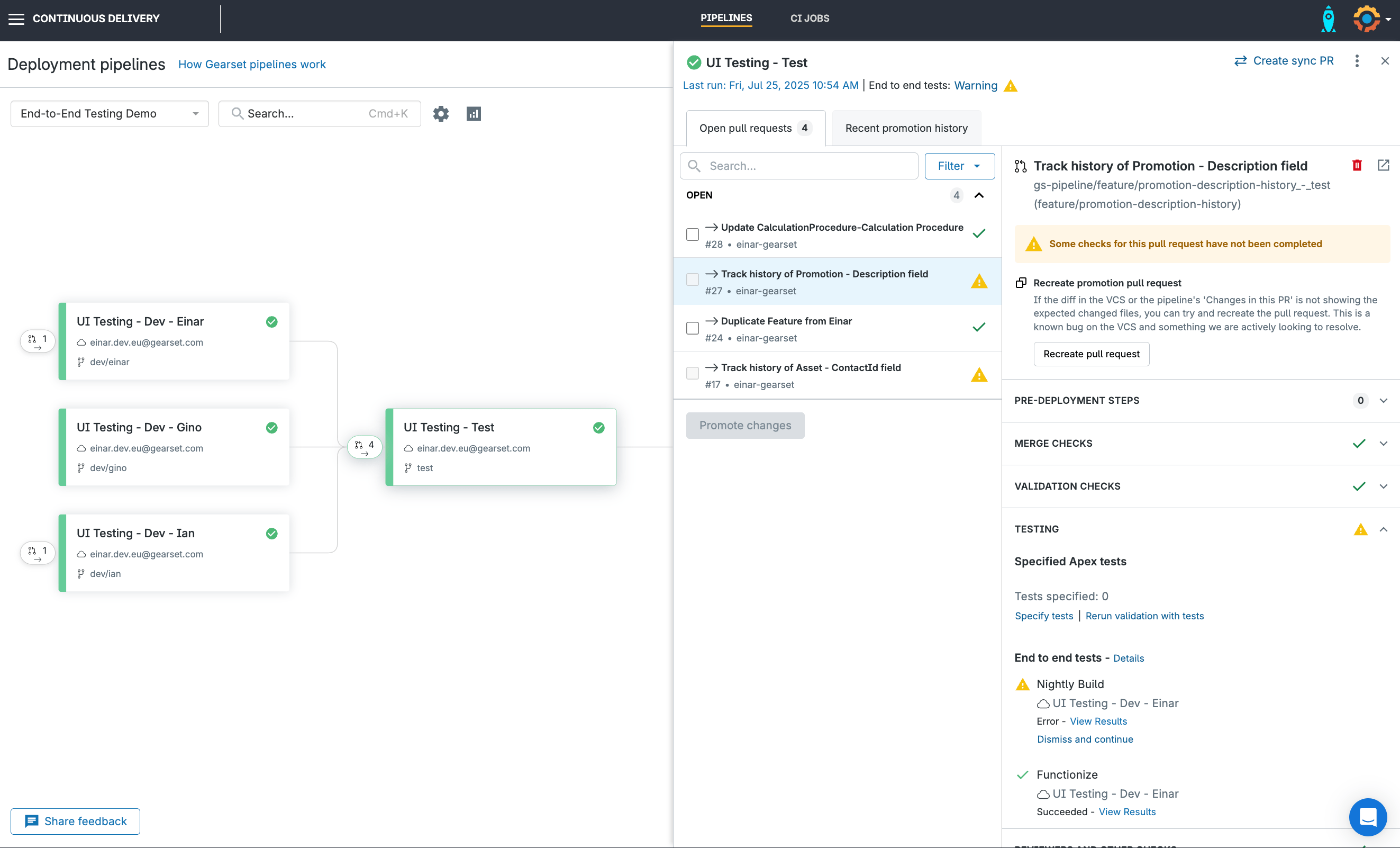This screenshot has width=1400, height=848.
Task: Open the pipeline settings gear icon
Action: coord(441,114)
